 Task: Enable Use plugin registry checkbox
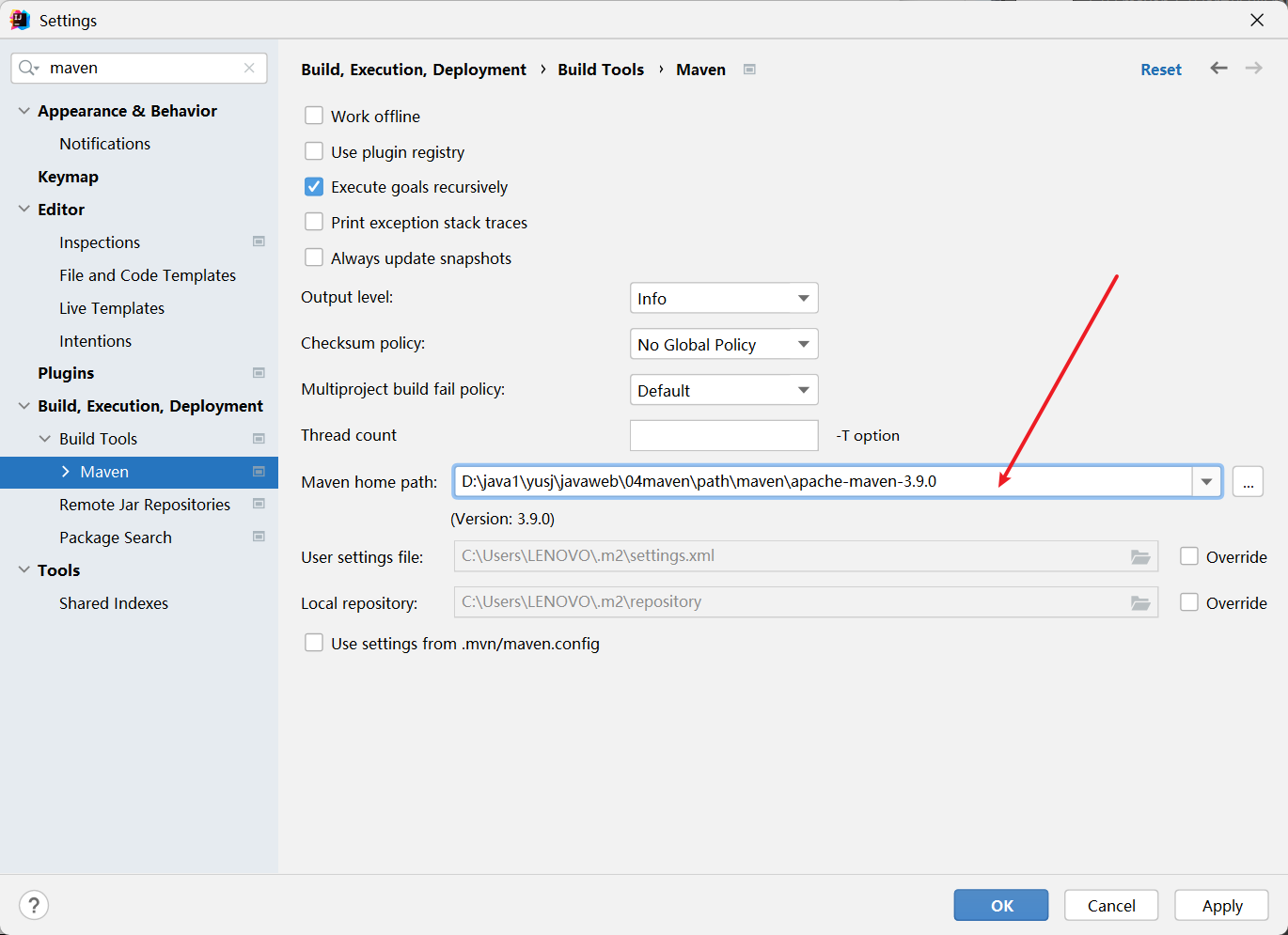pos(314,151)
